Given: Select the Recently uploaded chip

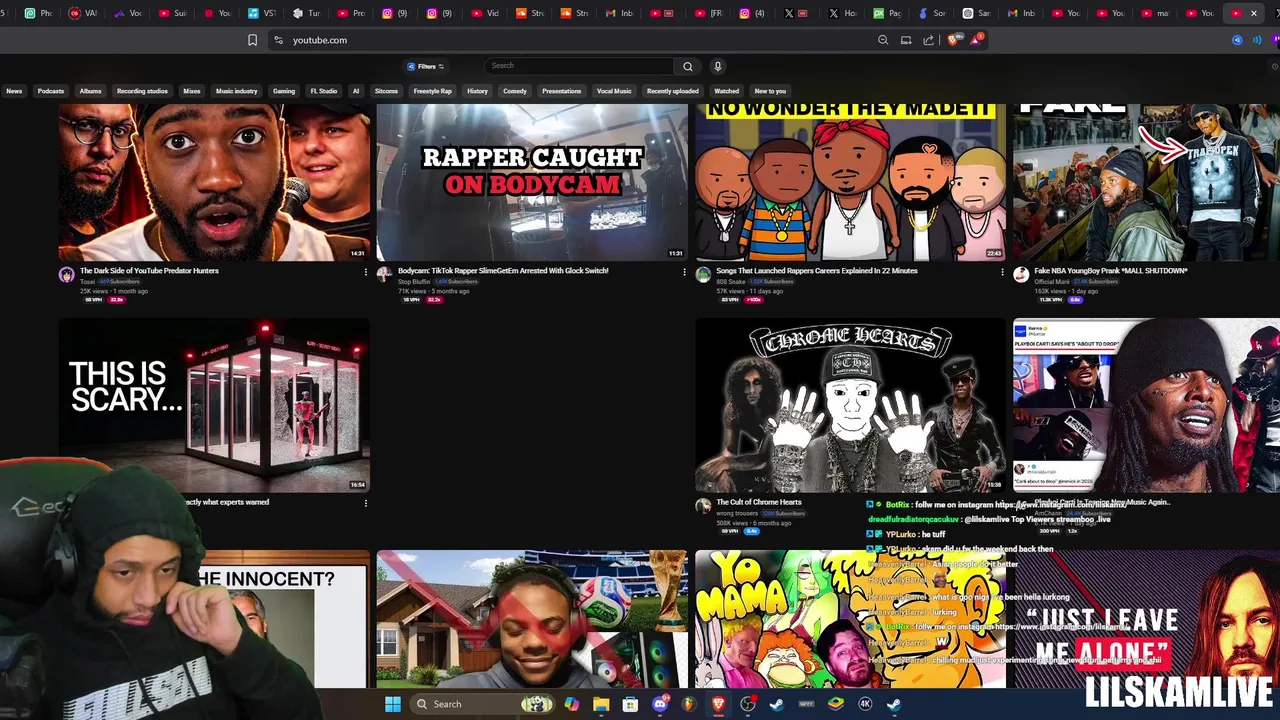Looking at the screenshot, I should pos(672,91).
